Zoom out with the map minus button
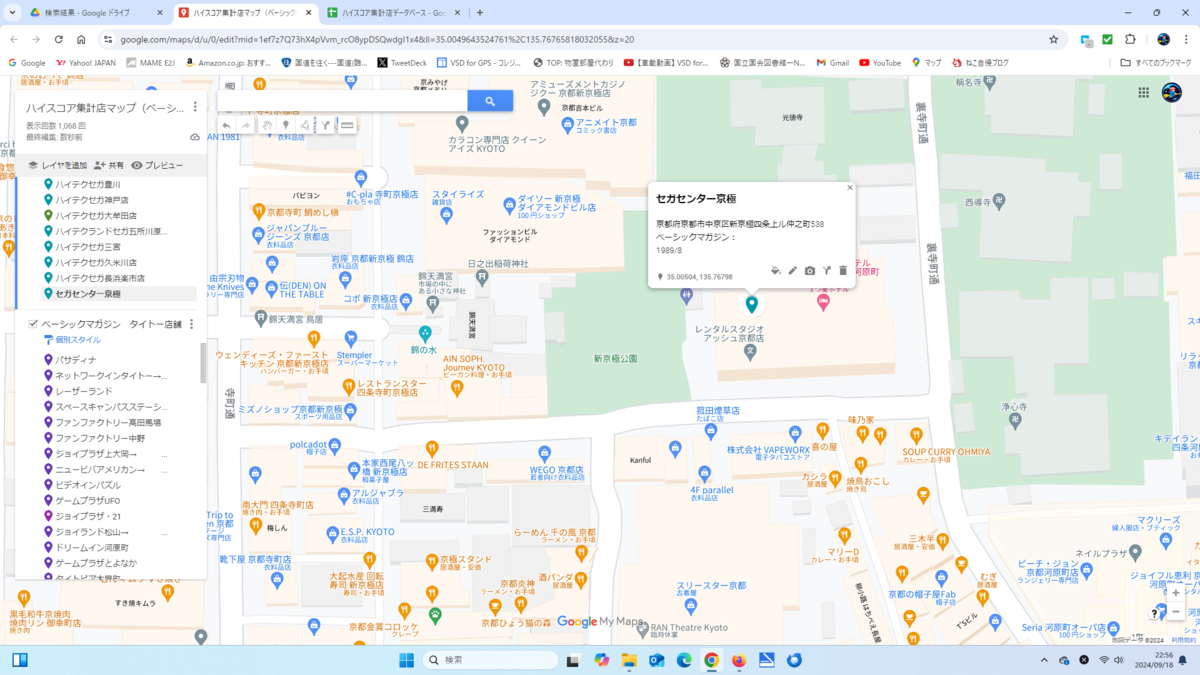This screenshot has width=1200, height=675. pos(1175,612)
